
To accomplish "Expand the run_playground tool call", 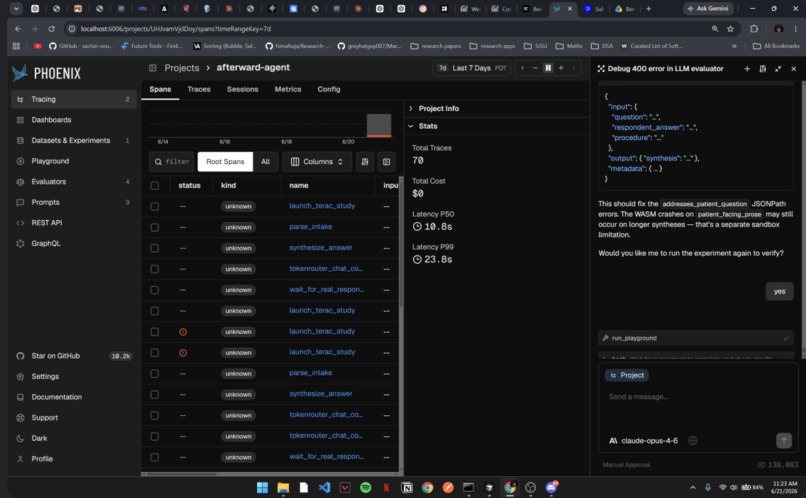I will click(696, 338).
